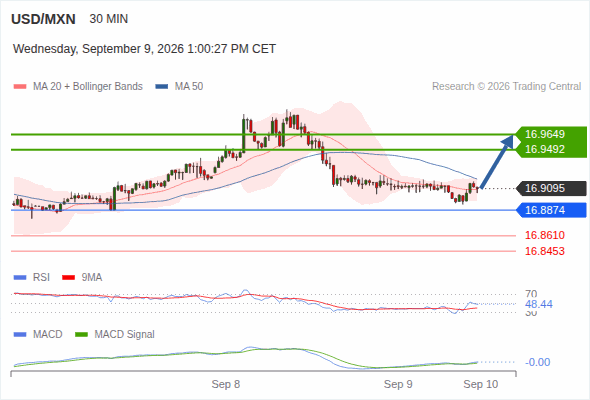Viewport: 590px width, 400px height.
Task: Click the 9MA red legend swatch
Action: [x=68, y=278]
